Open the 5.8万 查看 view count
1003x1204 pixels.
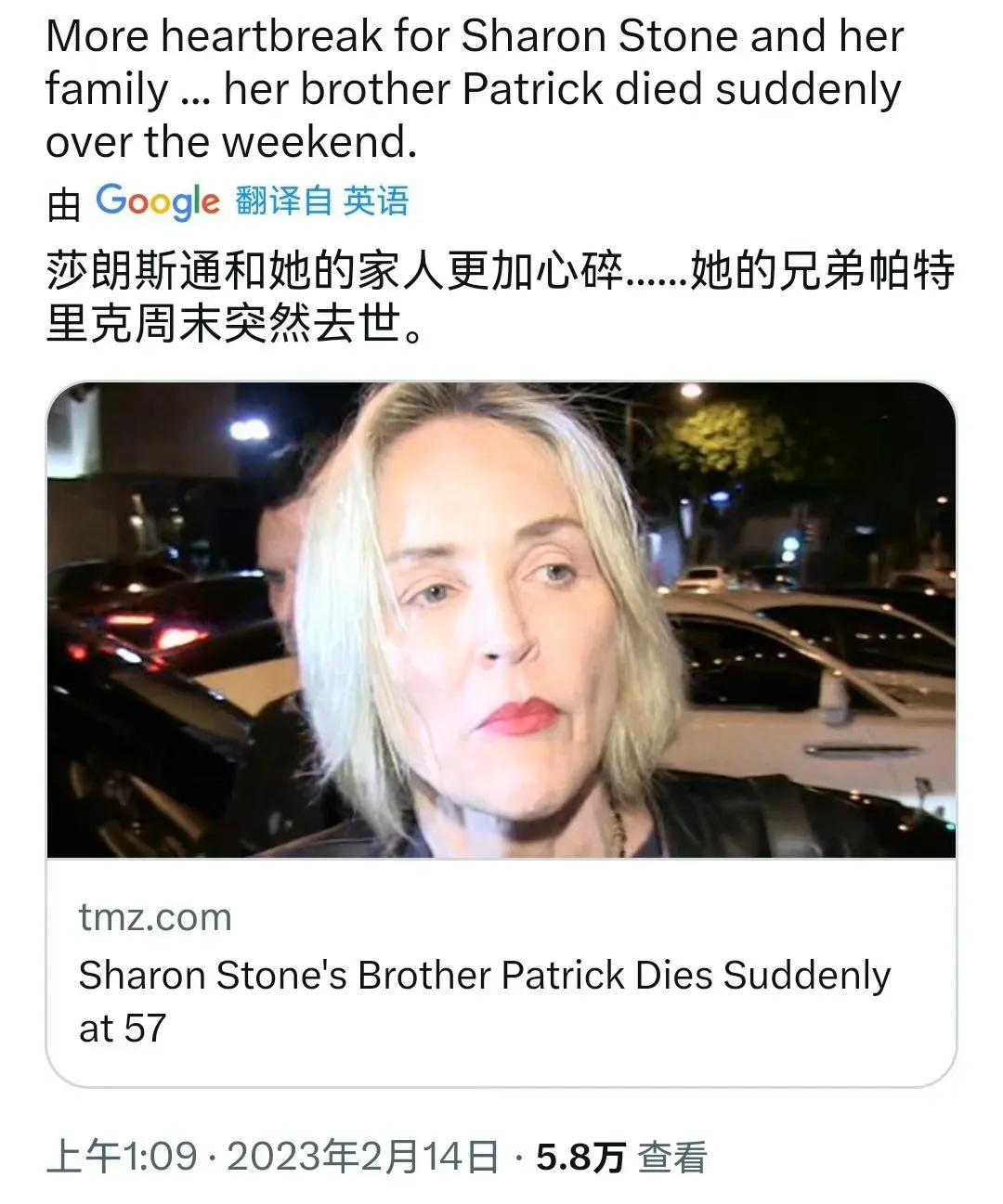[621, 1157]
